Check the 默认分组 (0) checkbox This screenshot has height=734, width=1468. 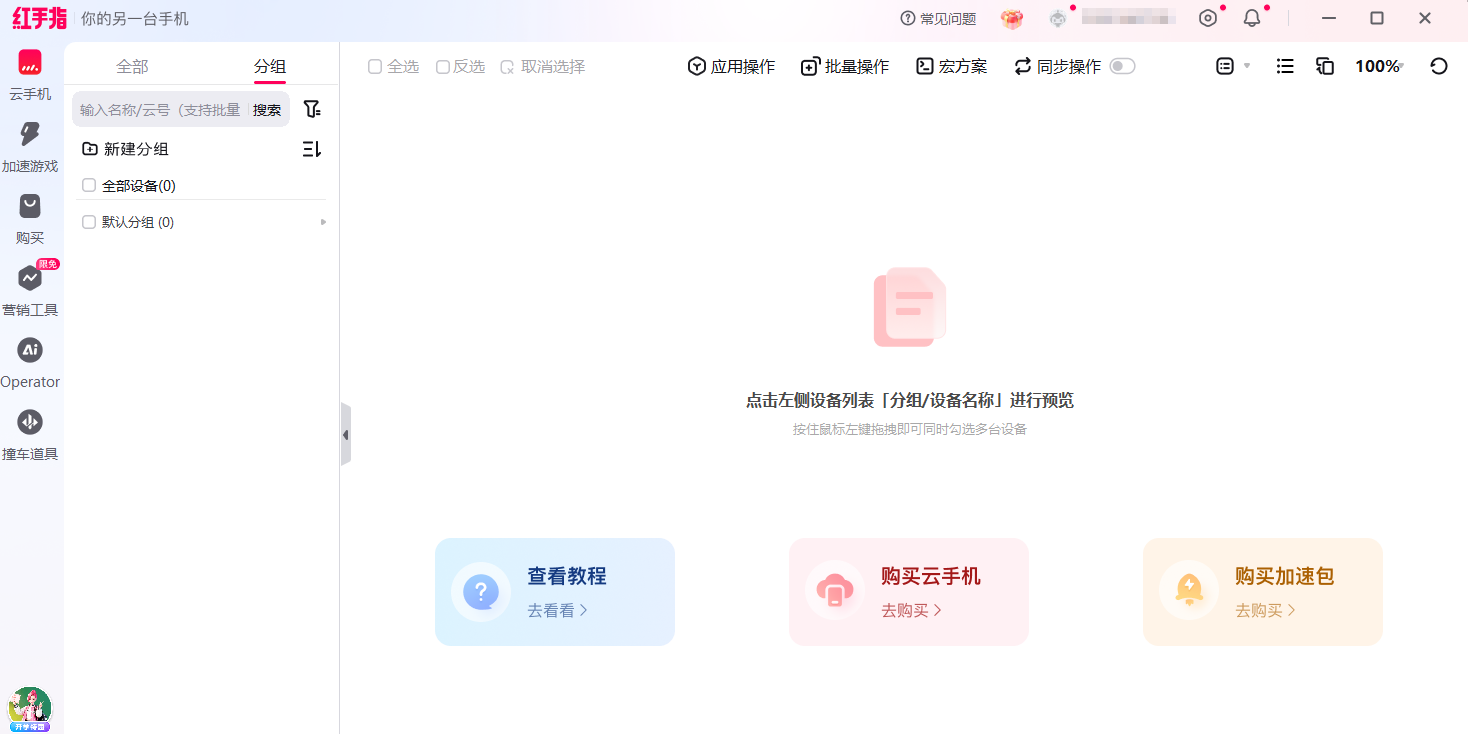coord(89,222)
